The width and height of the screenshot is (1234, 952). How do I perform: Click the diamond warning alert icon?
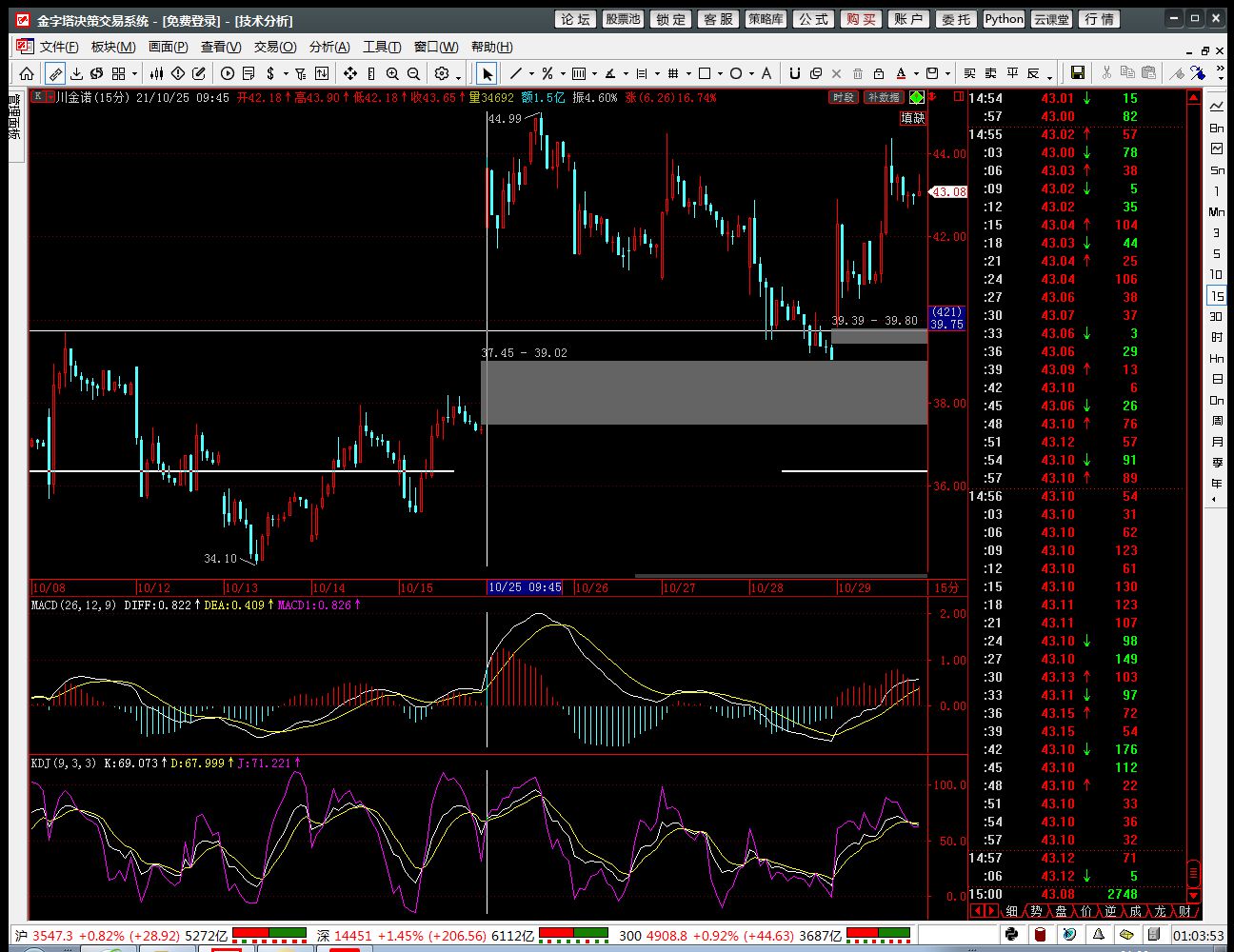tap(178, 73)
